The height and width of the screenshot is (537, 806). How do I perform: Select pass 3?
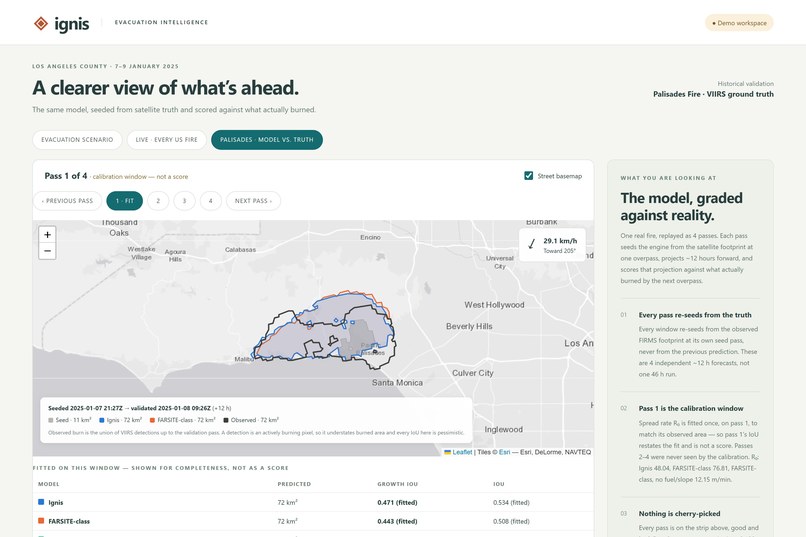(184, 201)
